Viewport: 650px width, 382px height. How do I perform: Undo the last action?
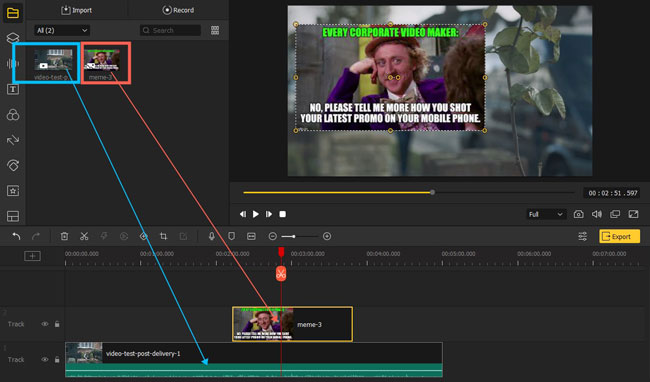pyautogui.click(x=16, y=236)
